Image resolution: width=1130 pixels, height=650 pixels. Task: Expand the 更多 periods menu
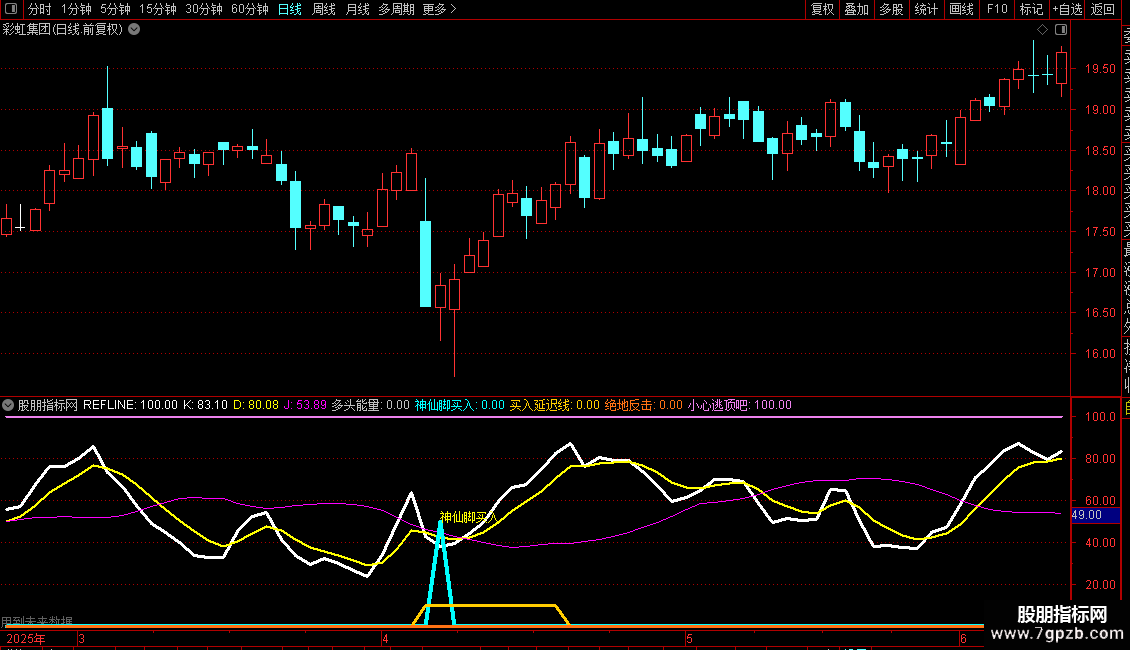click(x=439, y=9)
